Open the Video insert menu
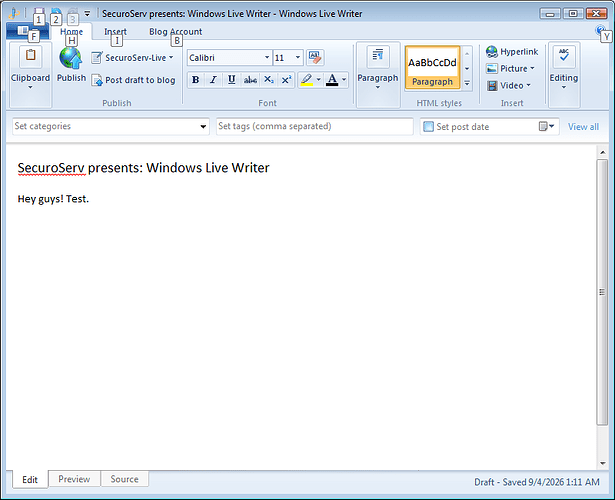 [508, 85]
